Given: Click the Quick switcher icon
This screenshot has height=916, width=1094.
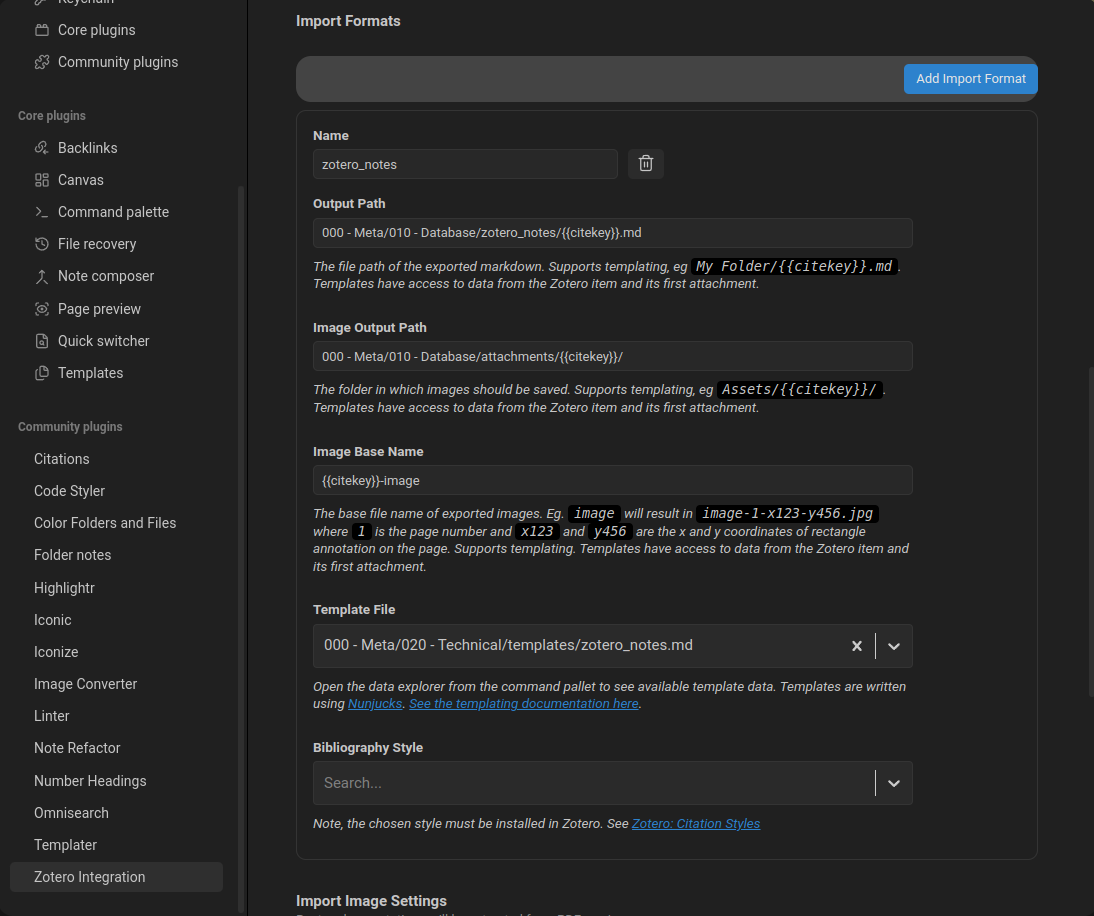Looking at the screenshot, I should pos(42,341).
